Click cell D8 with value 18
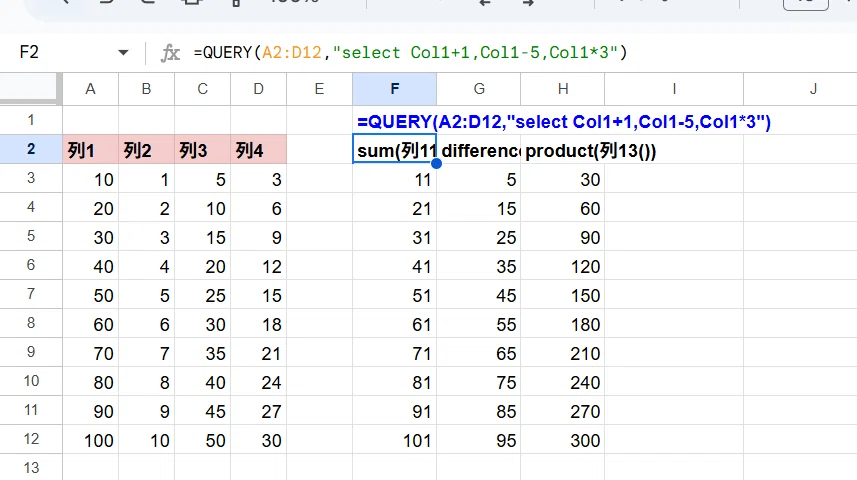 pyautogui.click(x=259, y=324)
